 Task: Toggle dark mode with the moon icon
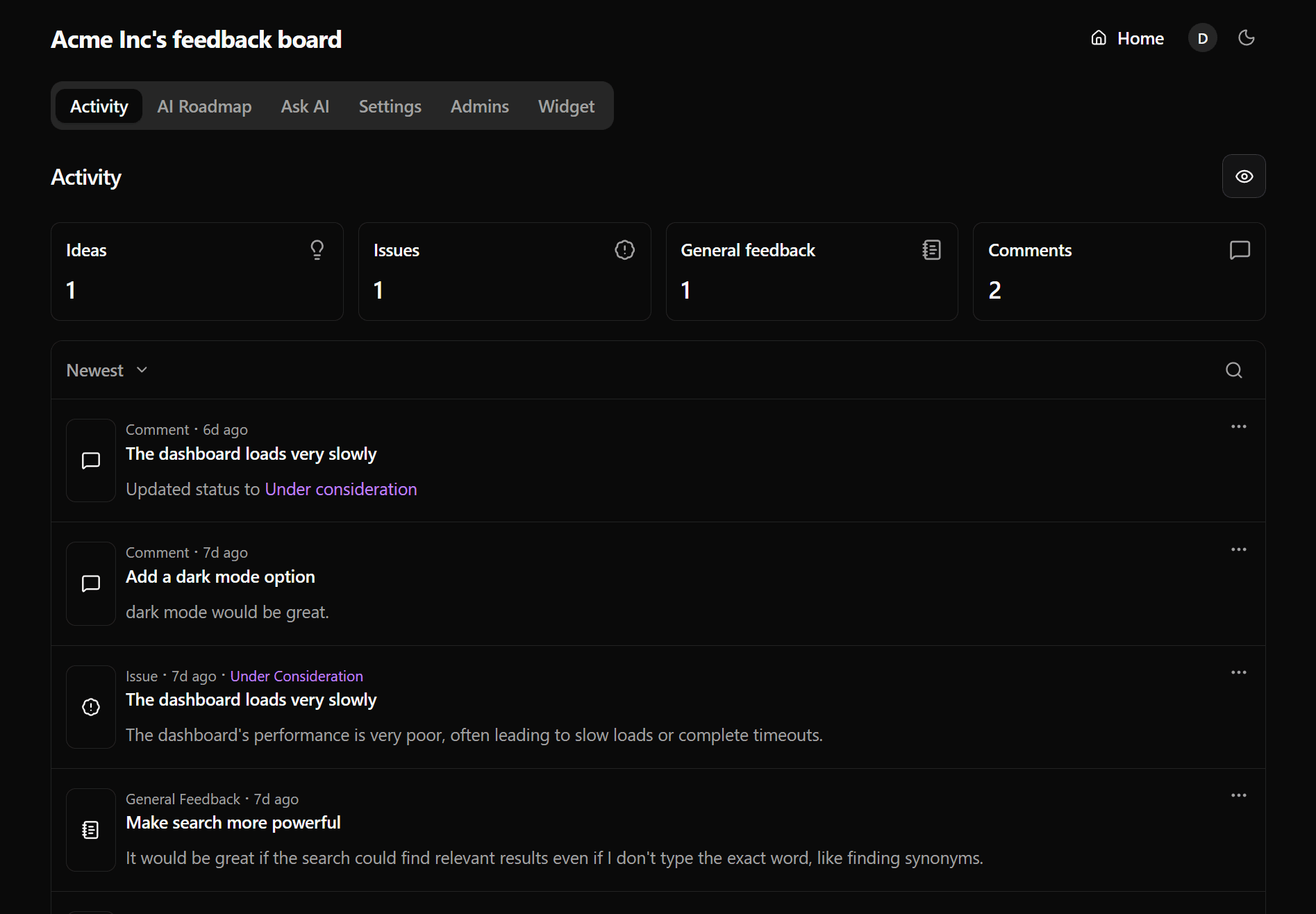(x=1246, y=38)
